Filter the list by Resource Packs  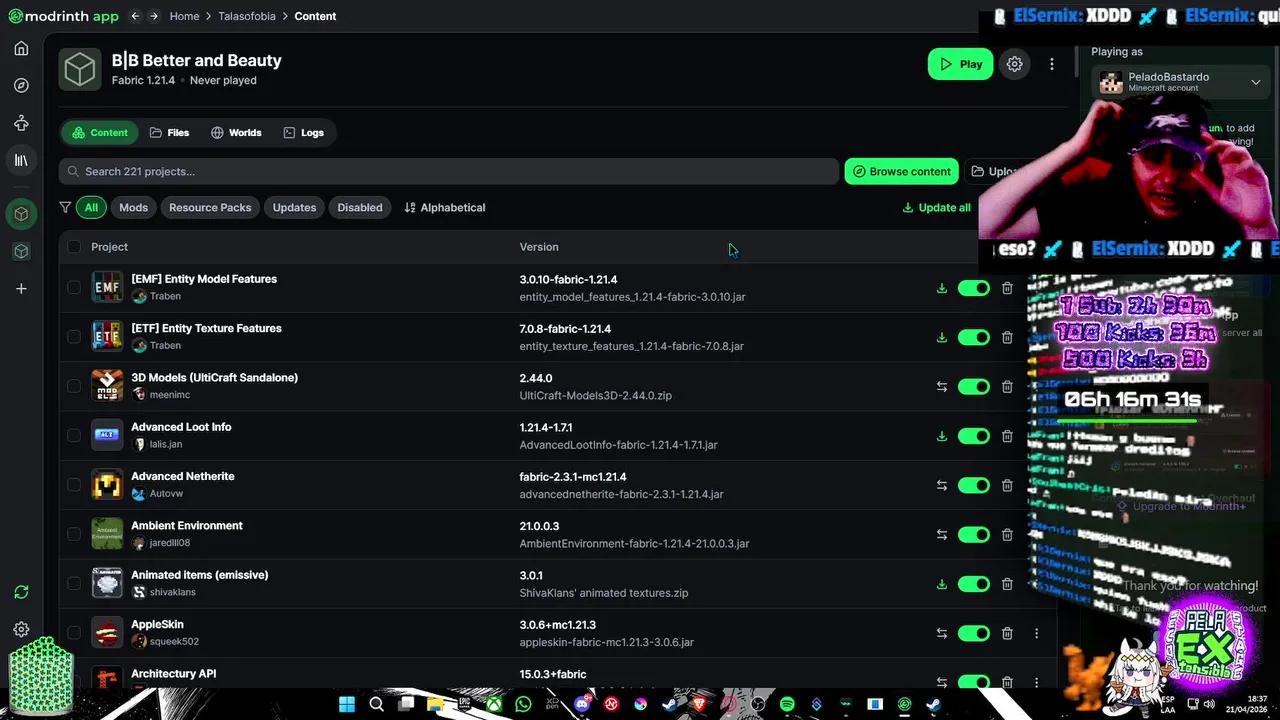point(210,208)
